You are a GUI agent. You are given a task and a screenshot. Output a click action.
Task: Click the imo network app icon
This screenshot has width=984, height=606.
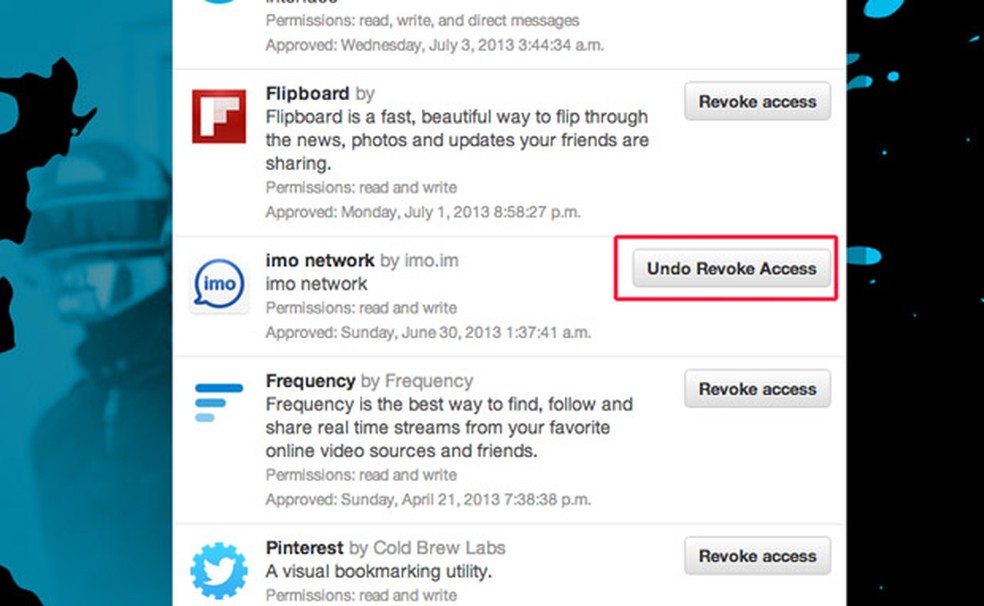(x=218, y=283)
